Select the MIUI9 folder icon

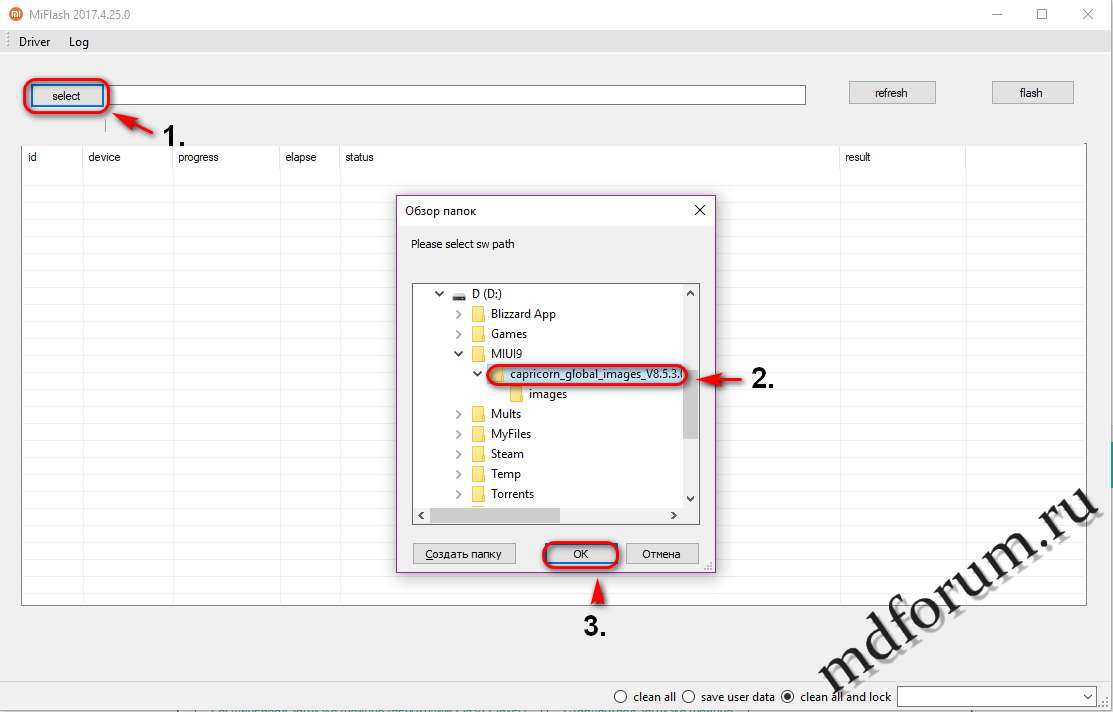tap(478, 354)
